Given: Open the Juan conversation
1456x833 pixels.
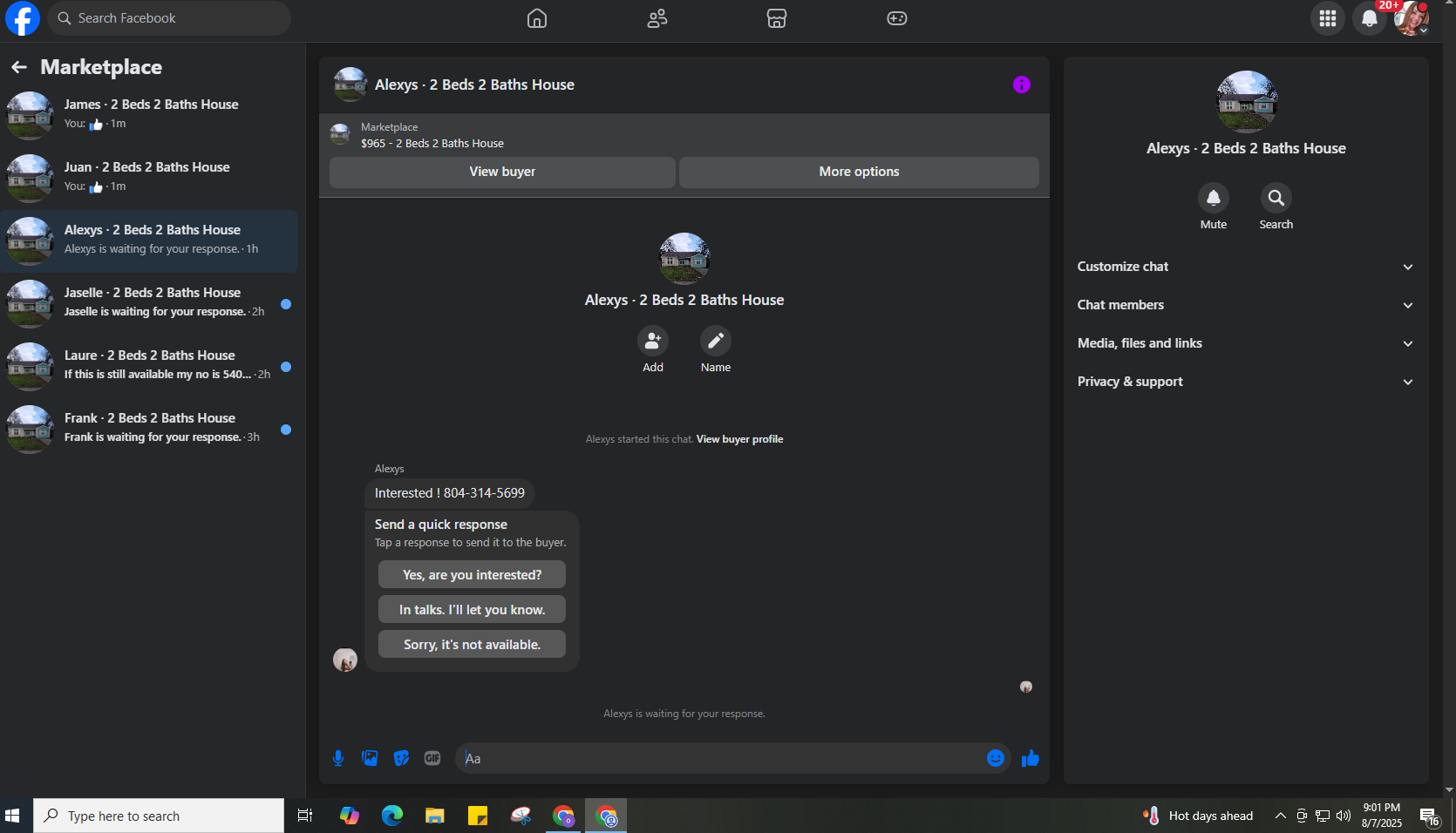Looking at the screenshot, I should pyautogui.click(x=149, y=179).
